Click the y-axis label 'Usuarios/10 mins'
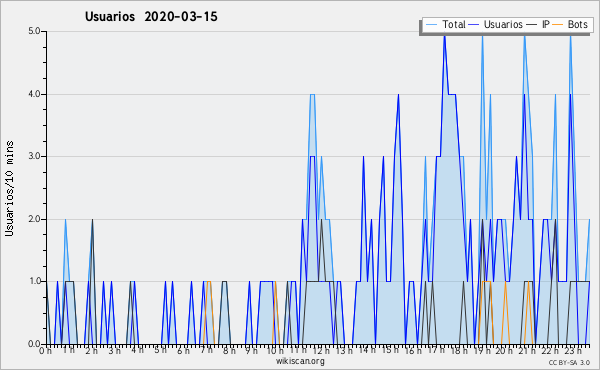 pyautogui.click(x=10, y=189)
